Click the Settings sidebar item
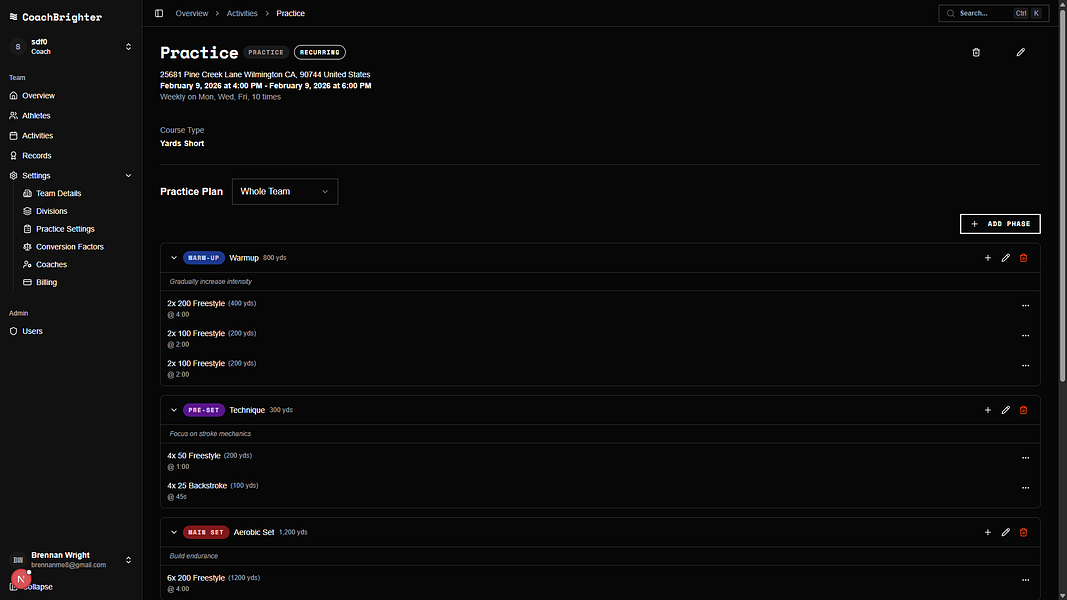 (x=71, y=176)
